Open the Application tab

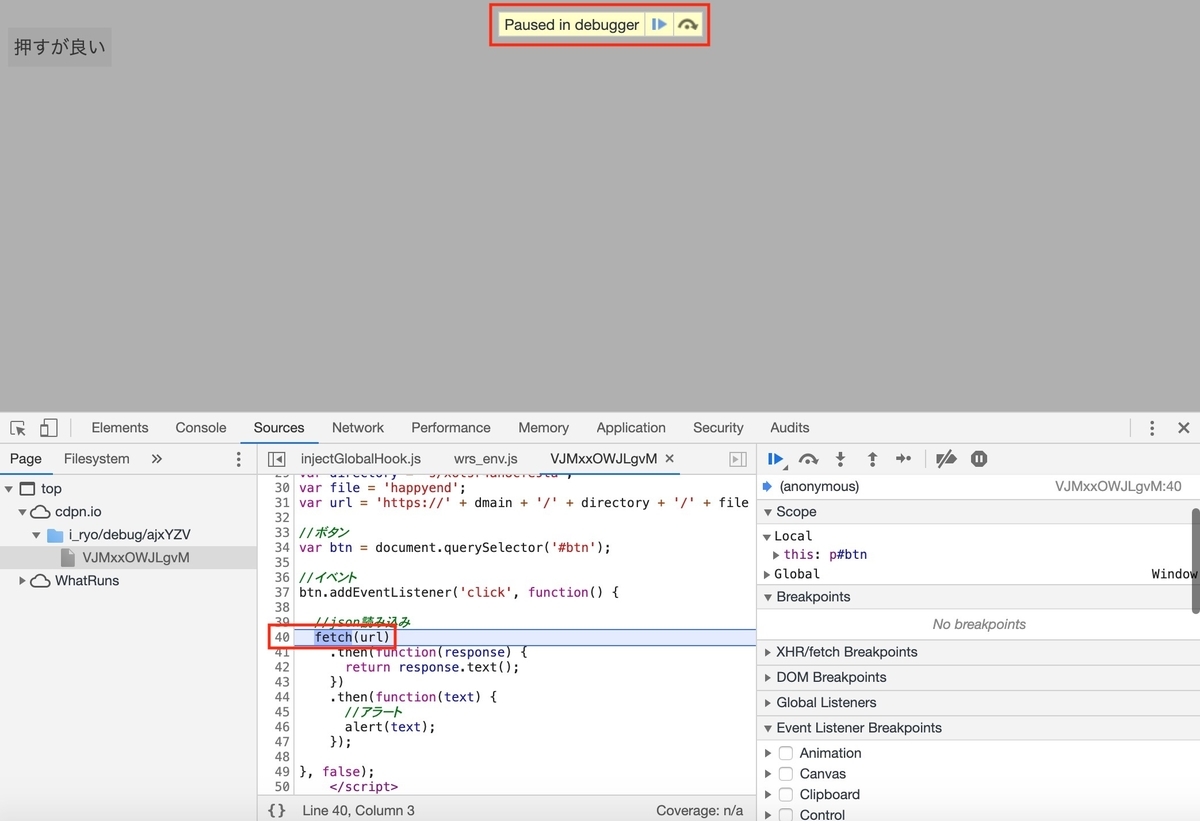(x=631, y=428)
